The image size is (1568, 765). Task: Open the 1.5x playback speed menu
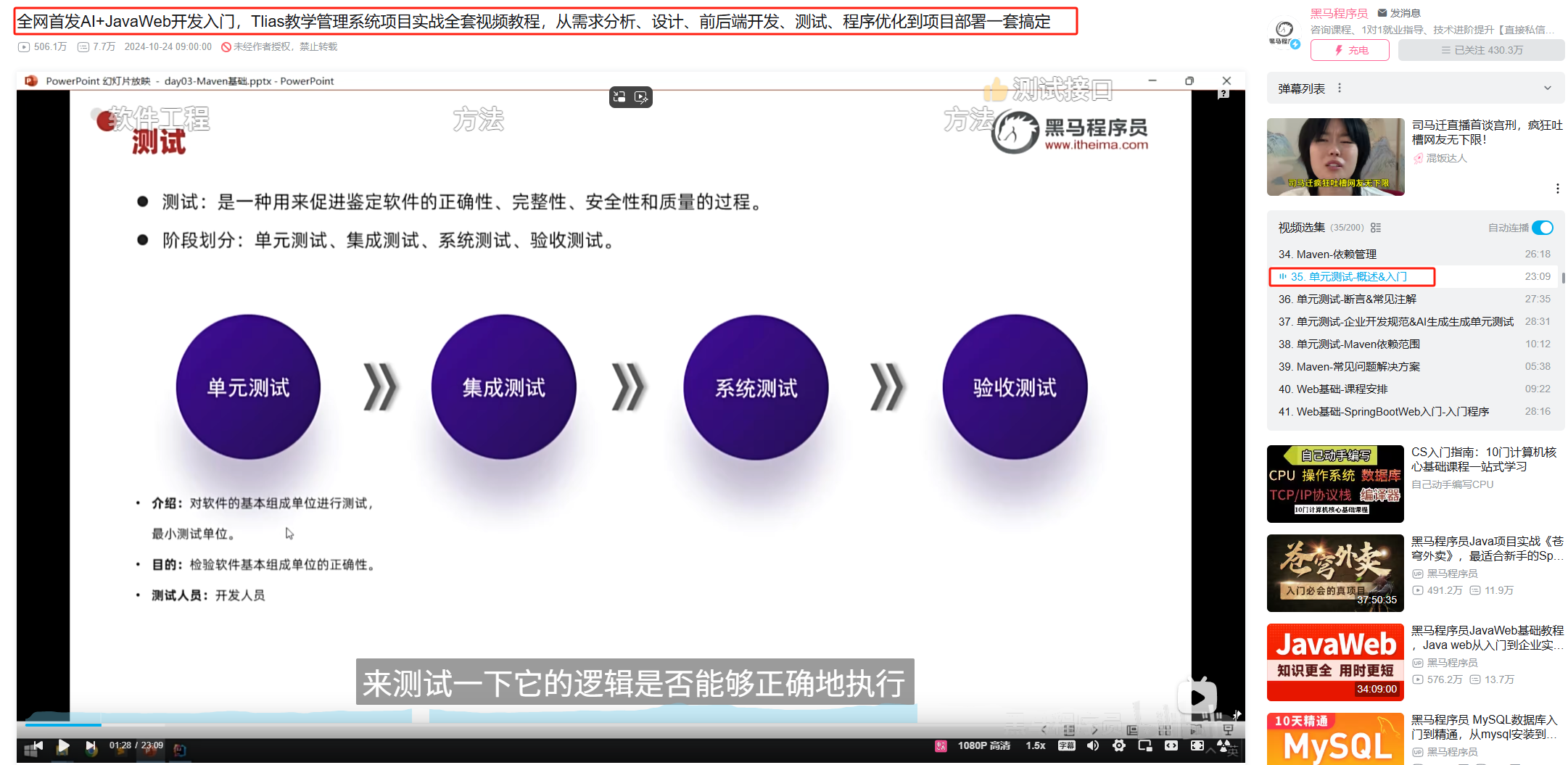tap(1036, 745)
